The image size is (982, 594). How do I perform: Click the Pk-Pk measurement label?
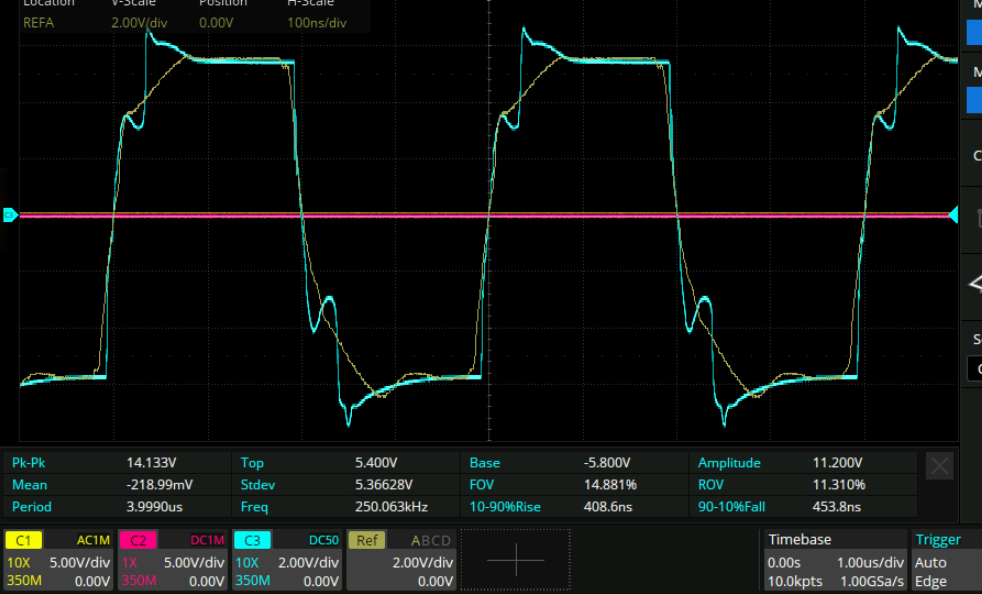[x=30, y=463]
